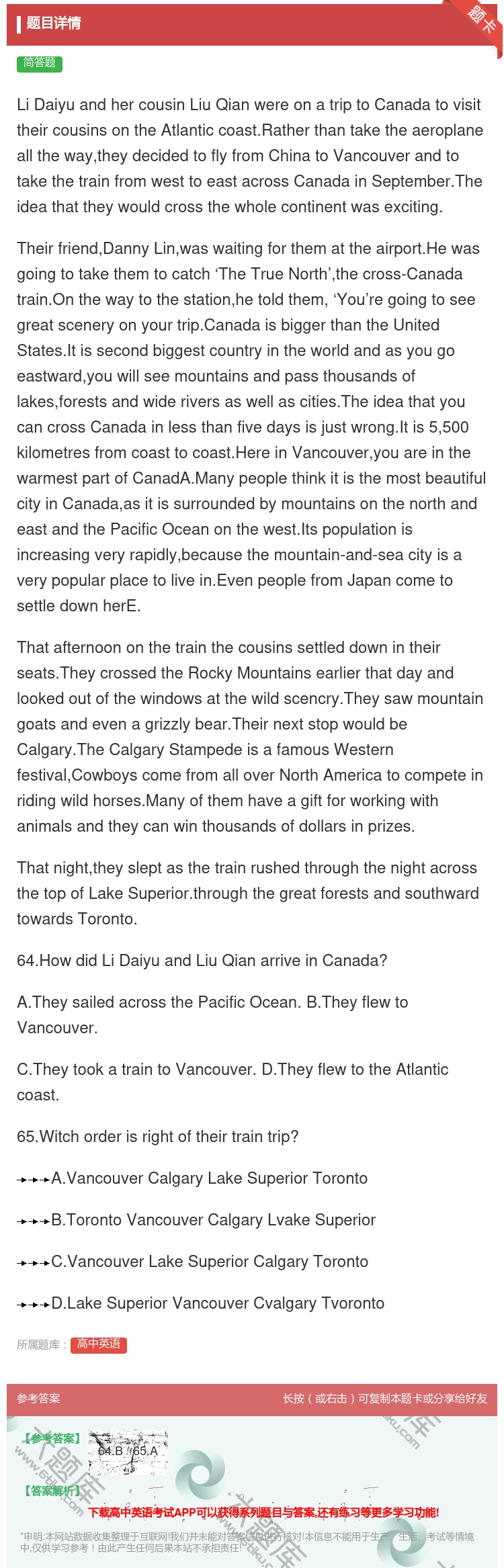Screen dimensions: 504x1568
Task: Select the 参考答案 section header
Action: tap(38, 1398)
